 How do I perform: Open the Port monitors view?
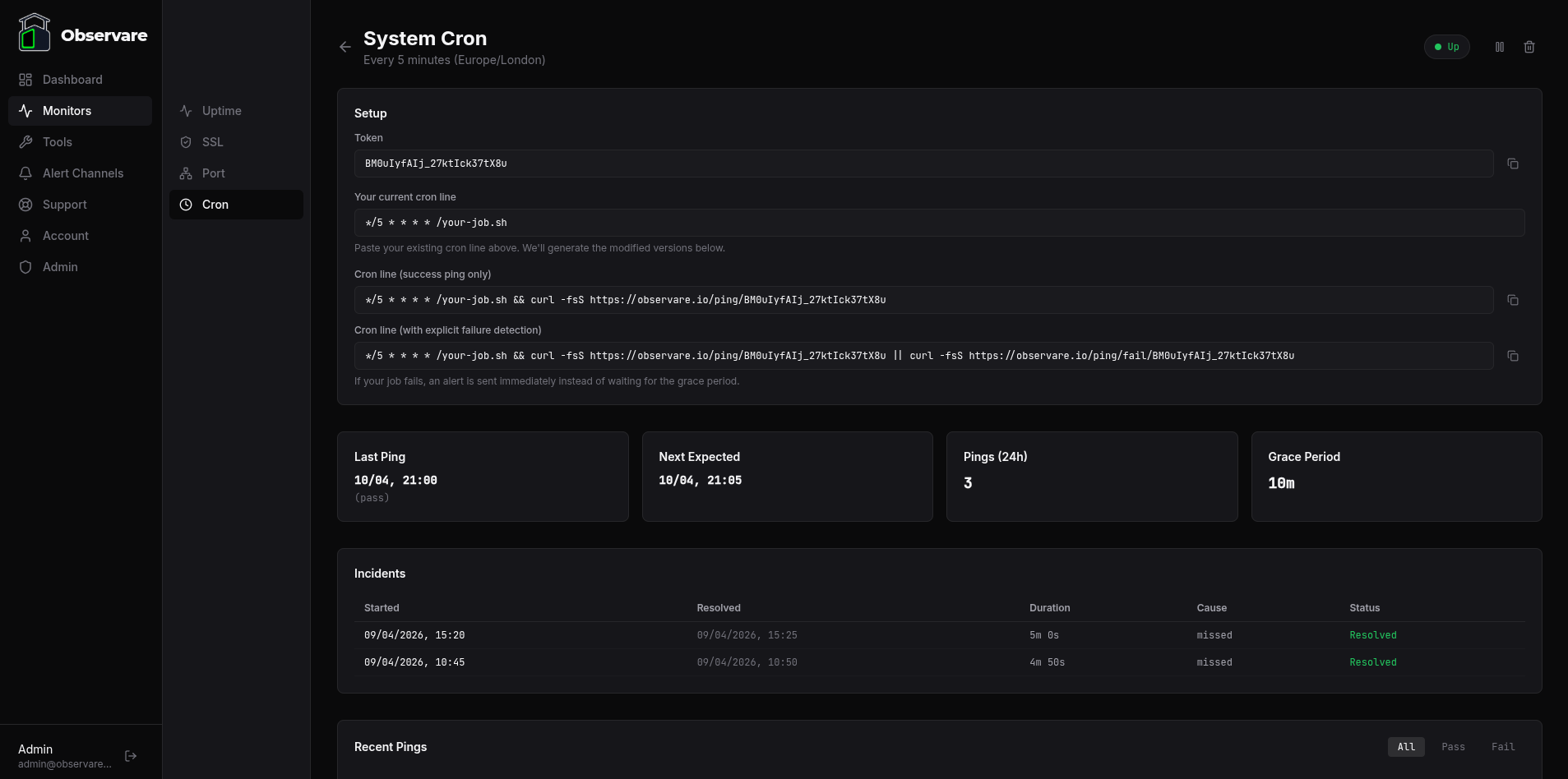(213, 173)
